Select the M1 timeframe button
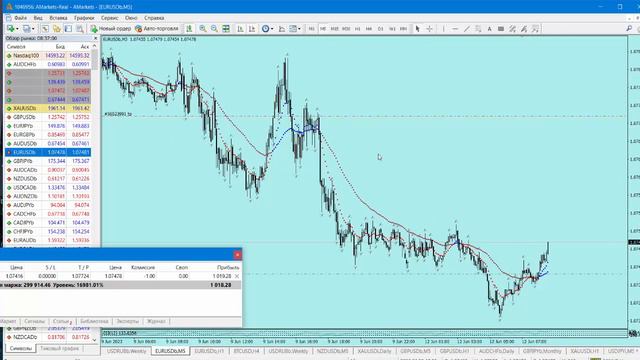The width and height of the screenshot is (640, 360). click(311, 29)
